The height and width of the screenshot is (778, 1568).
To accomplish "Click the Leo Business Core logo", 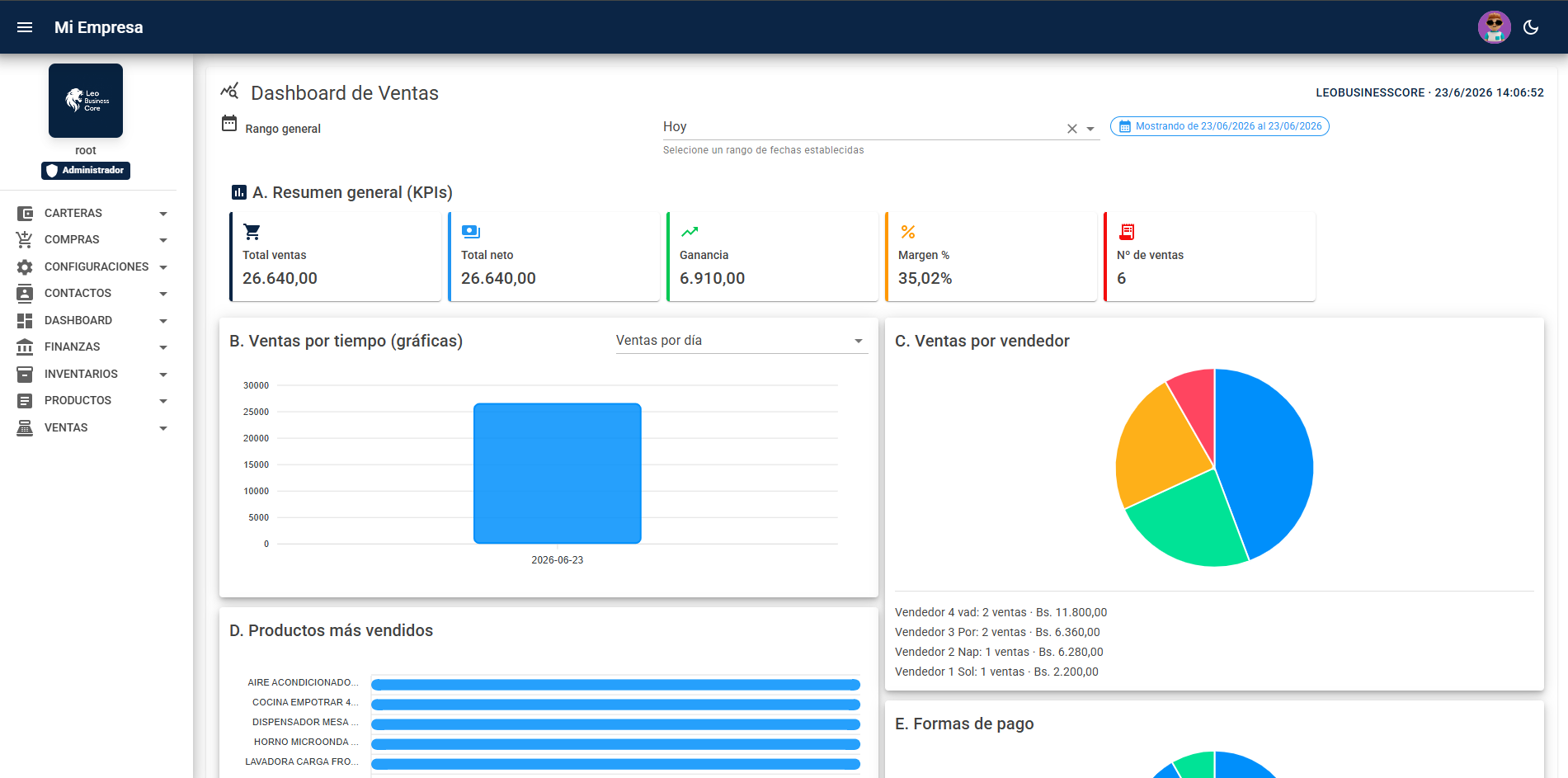I will coord(86,101).
